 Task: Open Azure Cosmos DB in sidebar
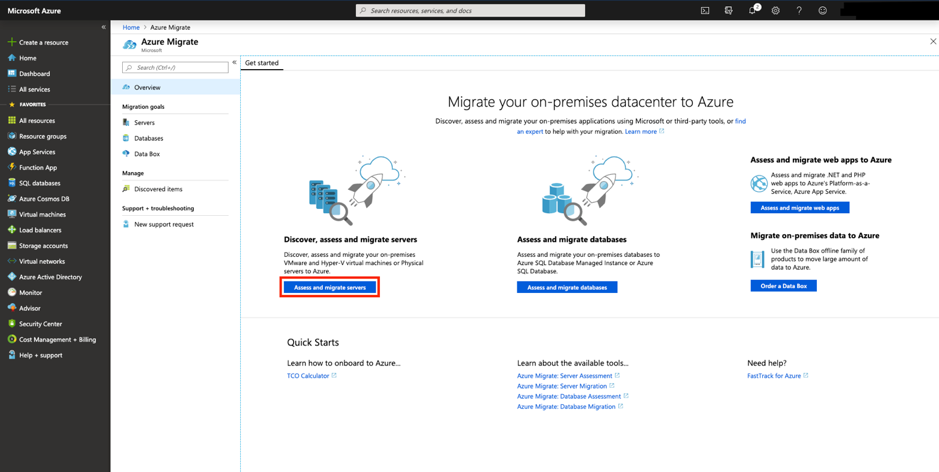coord(43,199)
